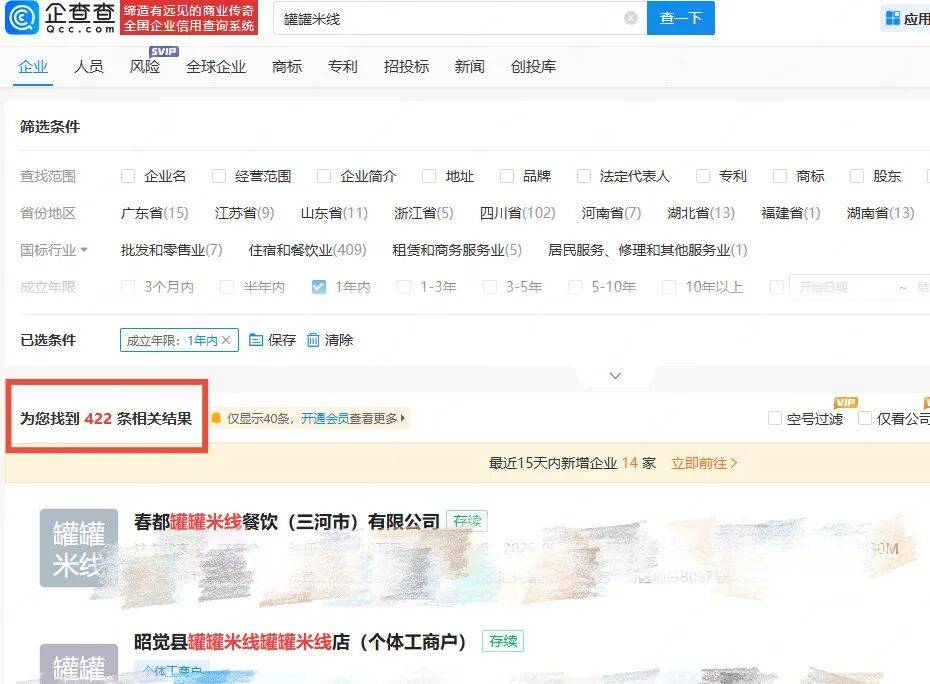Check the 法定代表人 checkbox
The height and width of the screenshot is (684, 930).
click(x=584, y=176)
